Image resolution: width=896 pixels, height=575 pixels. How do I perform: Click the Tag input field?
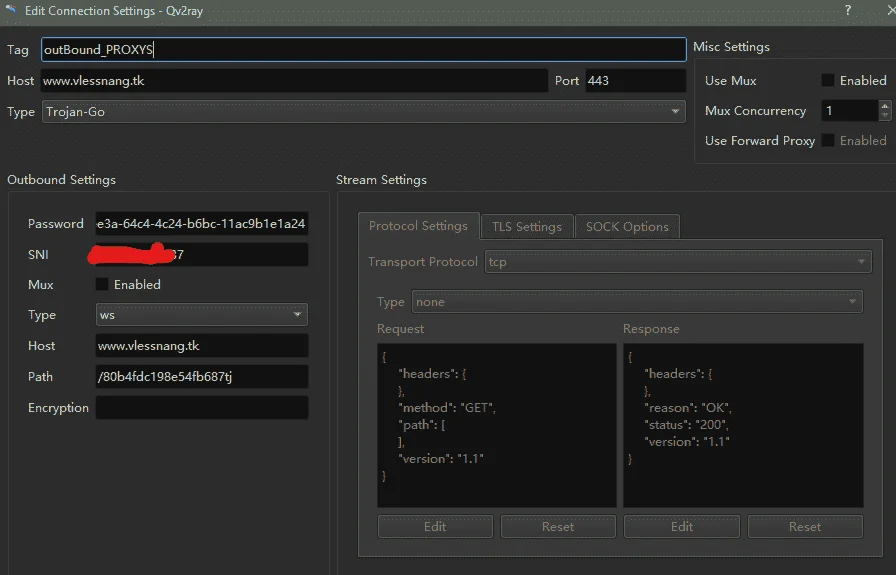(363, 50)
